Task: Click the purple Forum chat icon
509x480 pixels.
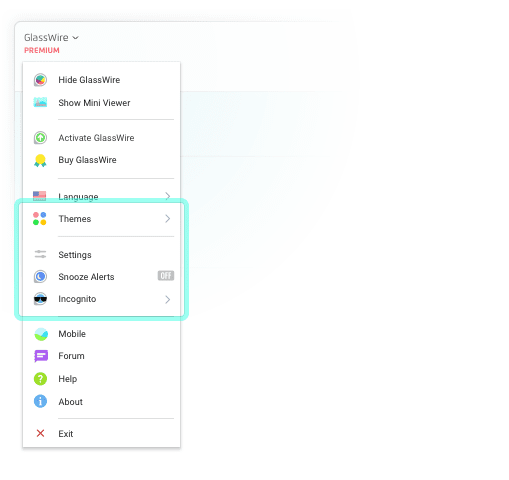Action: click(41, 356)
